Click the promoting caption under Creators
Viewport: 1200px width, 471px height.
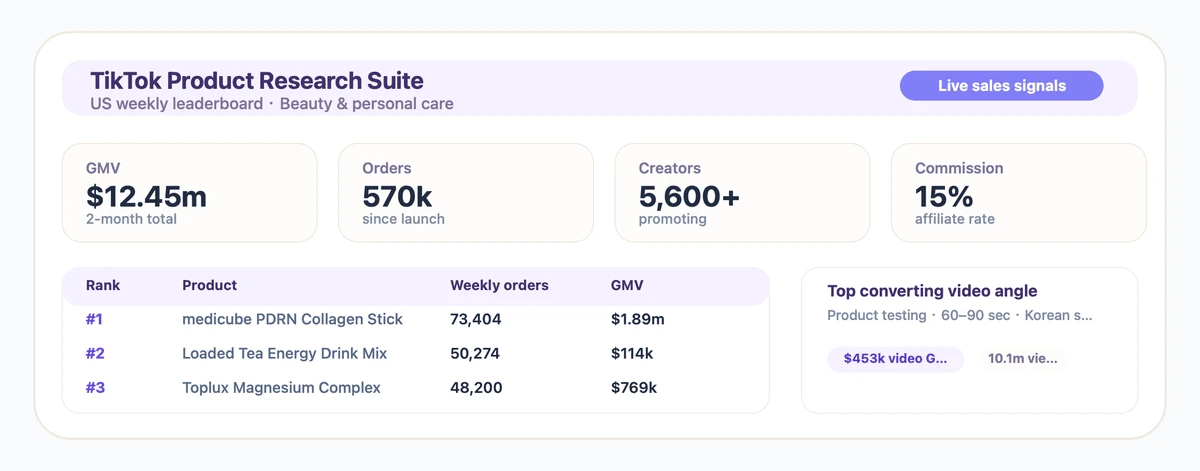pos(672,219)
